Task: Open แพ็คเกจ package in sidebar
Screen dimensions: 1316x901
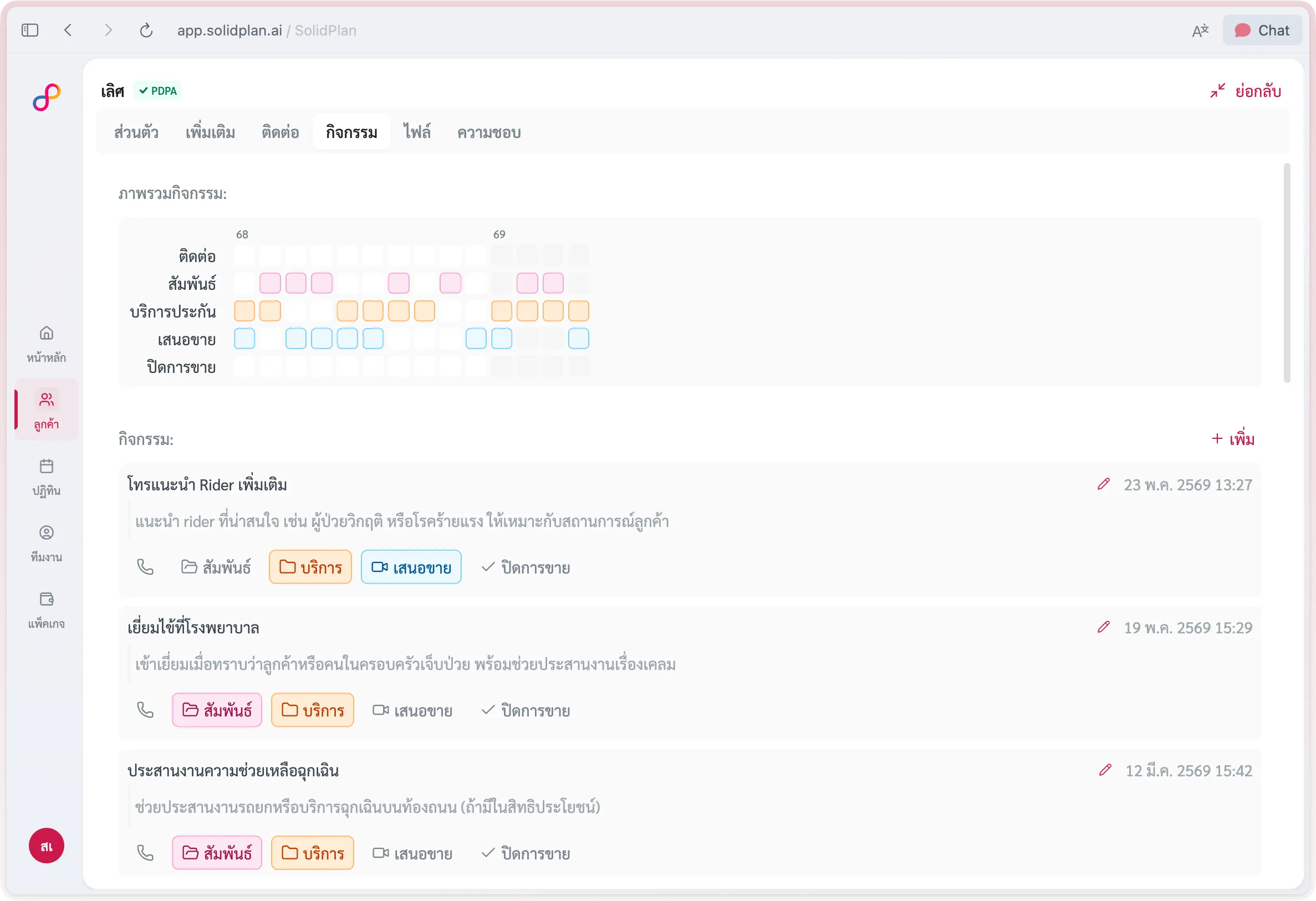Action: coord(47,611)
